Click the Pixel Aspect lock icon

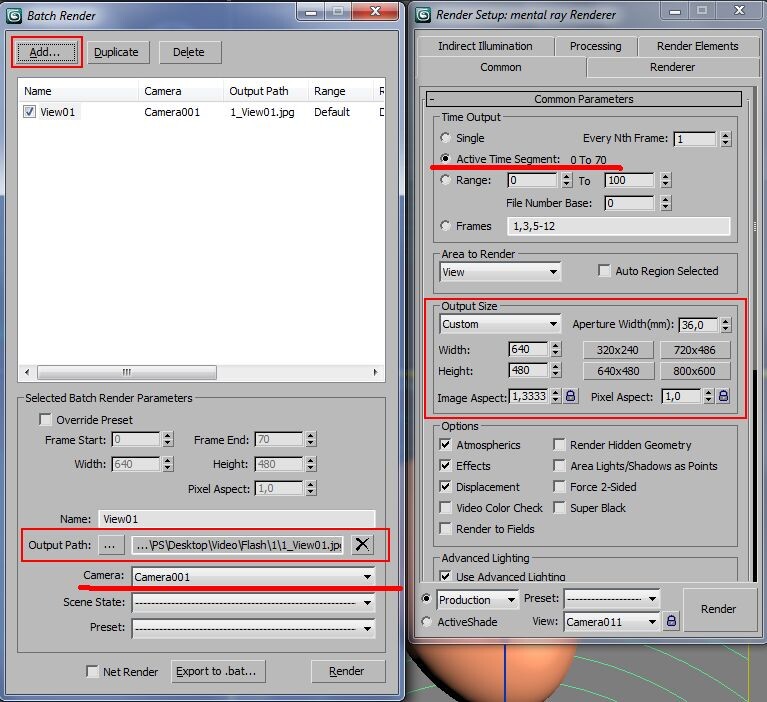pos(723,396)
